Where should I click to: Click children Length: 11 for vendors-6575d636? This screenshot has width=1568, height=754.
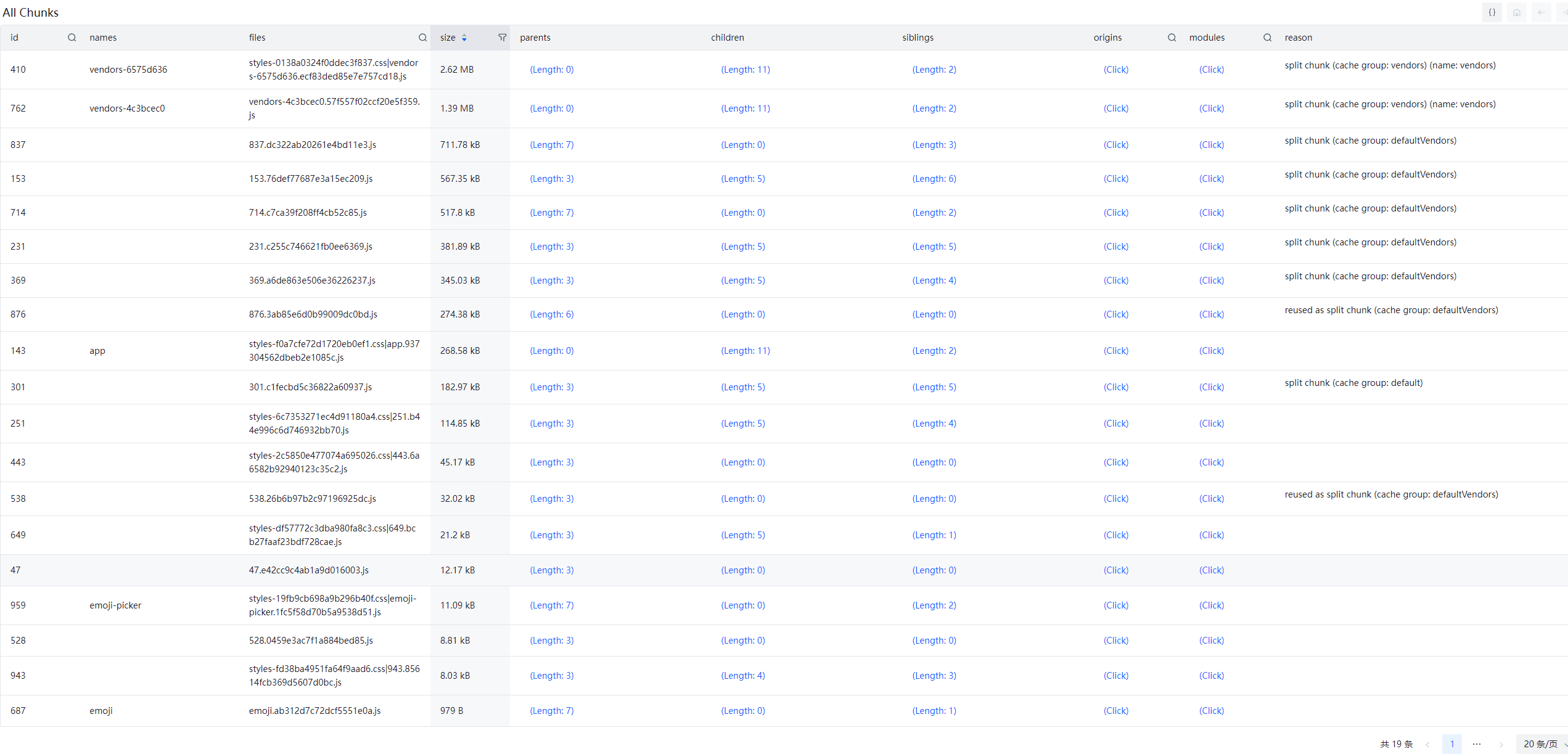(745, 70)
